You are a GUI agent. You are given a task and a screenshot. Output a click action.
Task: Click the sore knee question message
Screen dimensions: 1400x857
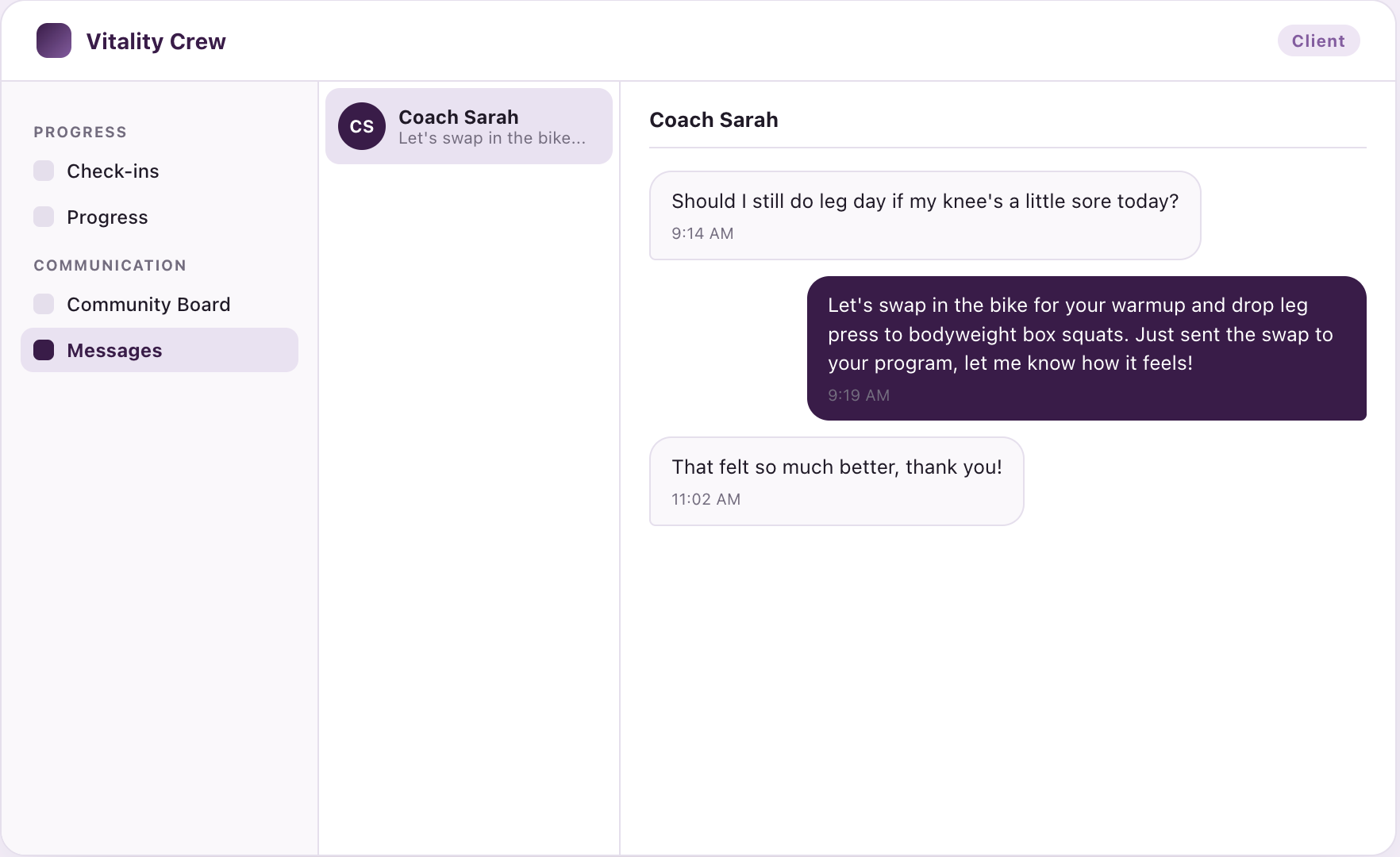925,215
